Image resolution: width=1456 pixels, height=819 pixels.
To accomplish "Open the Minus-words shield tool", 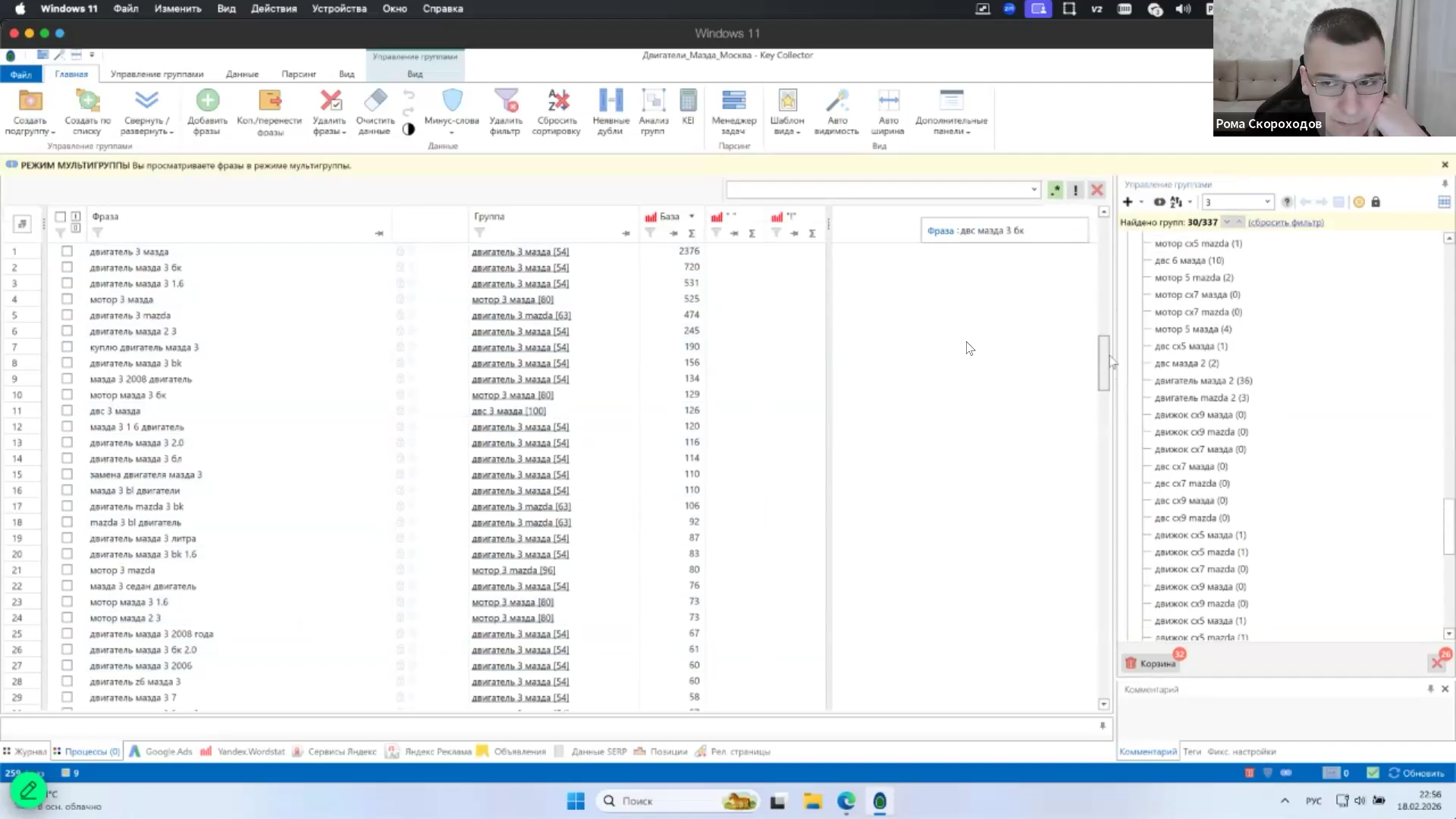I will pyautogui.click(x=452, y=100).
